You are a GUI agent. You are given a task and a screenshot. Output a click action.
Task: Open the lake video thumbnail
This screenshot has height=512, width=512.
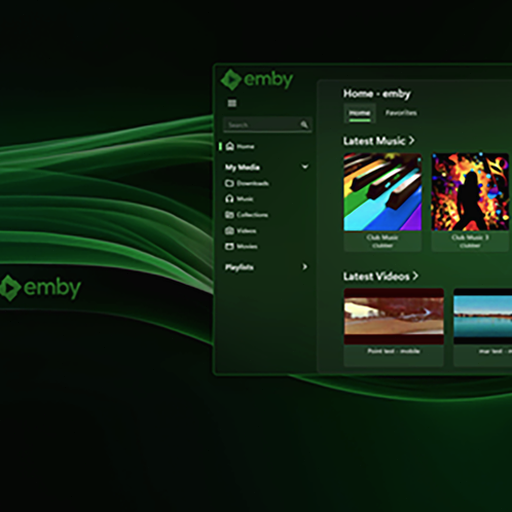(x=483, y=316)
